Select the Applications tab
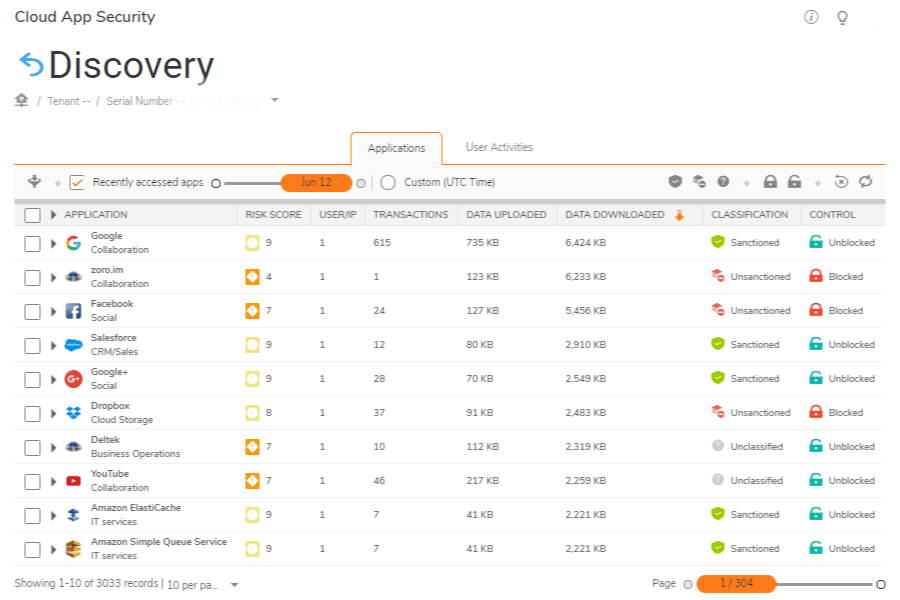The image size is (900, 600). click(x=396, y=149)
